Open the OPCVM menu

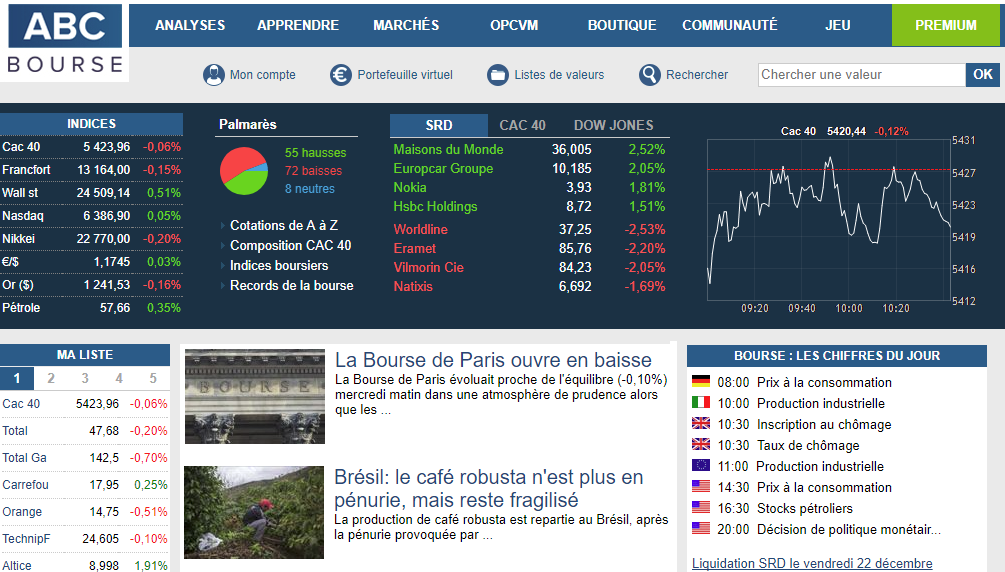click(x=514, y=25)
